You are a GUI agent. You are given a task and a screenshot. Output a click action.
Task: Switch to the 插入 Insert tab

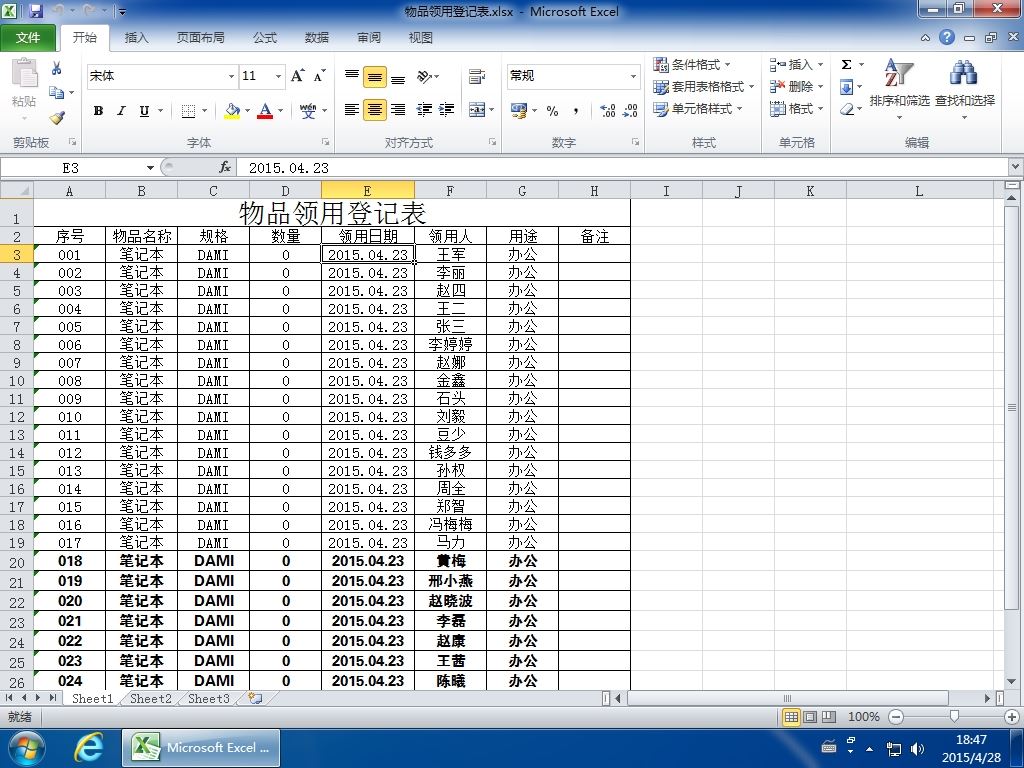pyautogui.click(x=136, y=38)
